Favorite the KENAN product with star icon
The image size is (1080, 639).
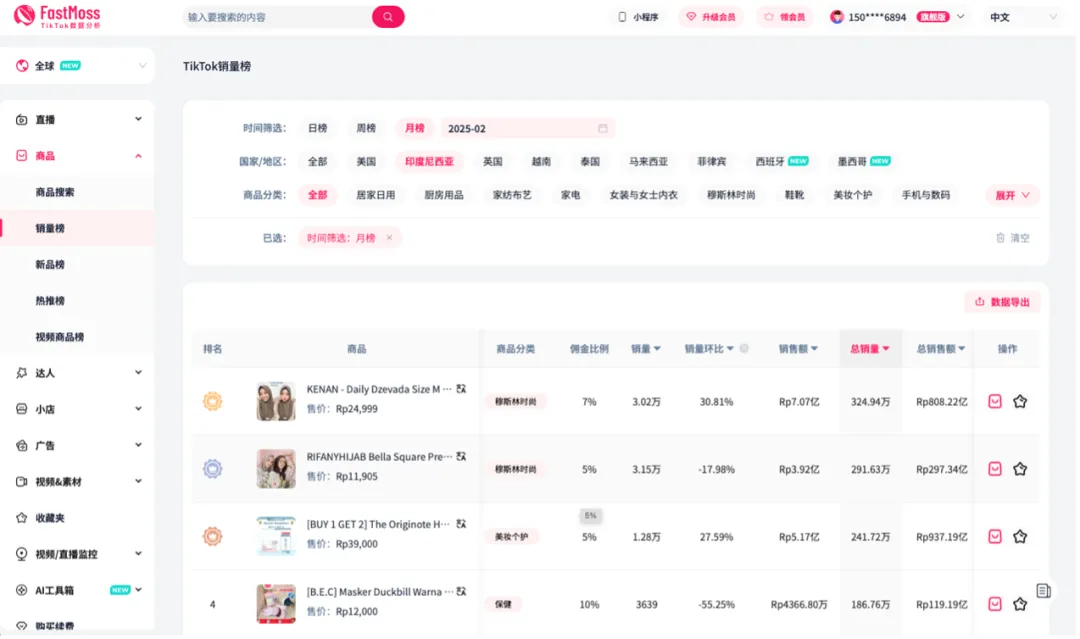1022,402
